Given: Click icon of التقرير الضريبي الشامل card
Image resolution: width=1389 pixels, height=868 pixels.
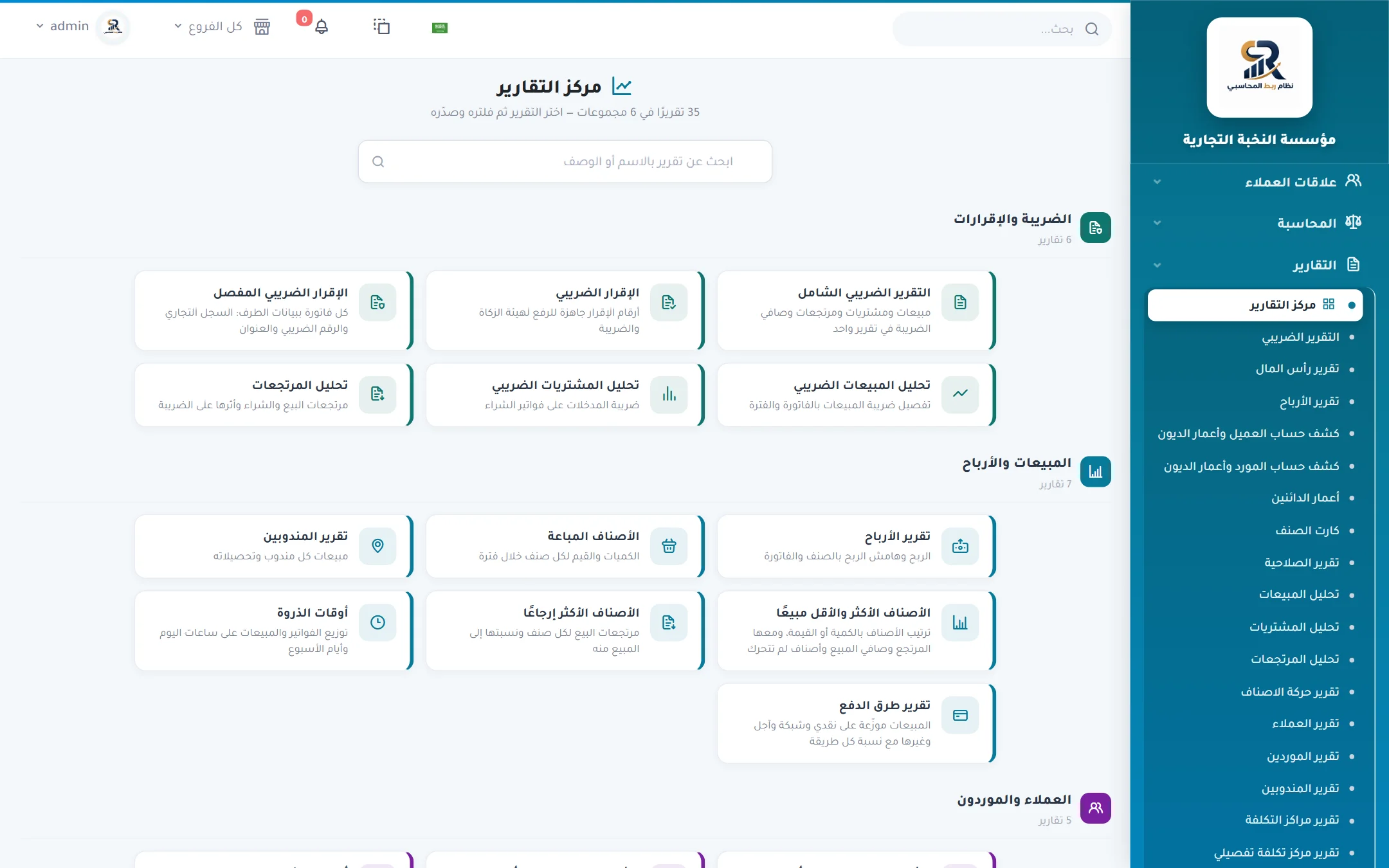Looking at the screenshot, I should click(960, 302).
